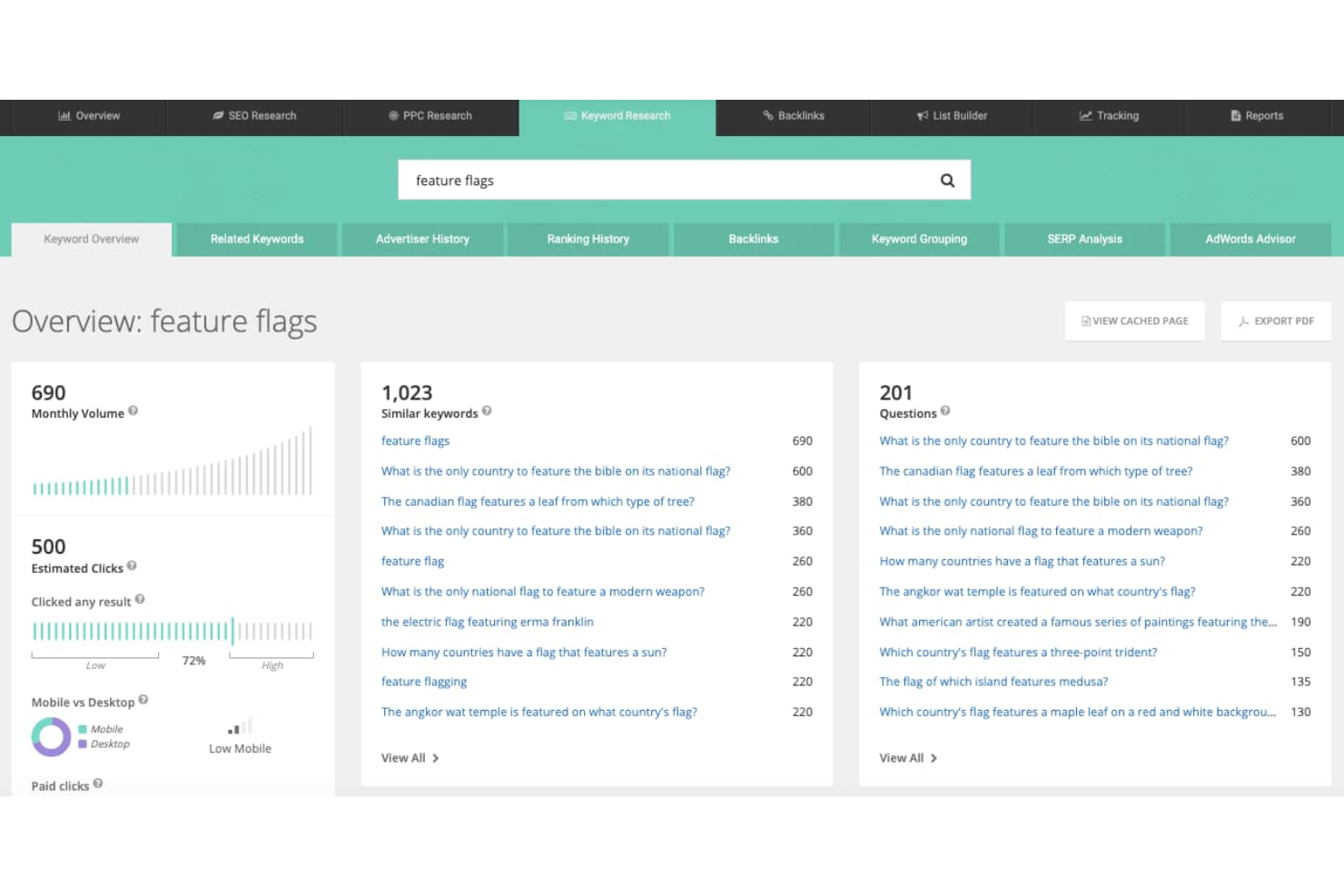Click help icon next to Paid clicks

point(98,783)
